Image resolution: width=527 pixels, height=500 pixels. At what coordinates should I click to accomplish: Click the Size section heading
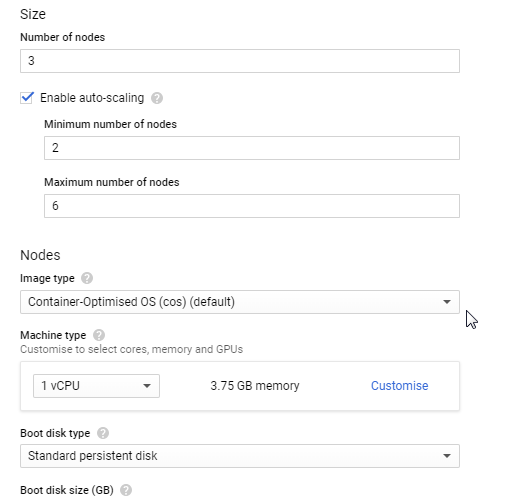pos(33,14)
